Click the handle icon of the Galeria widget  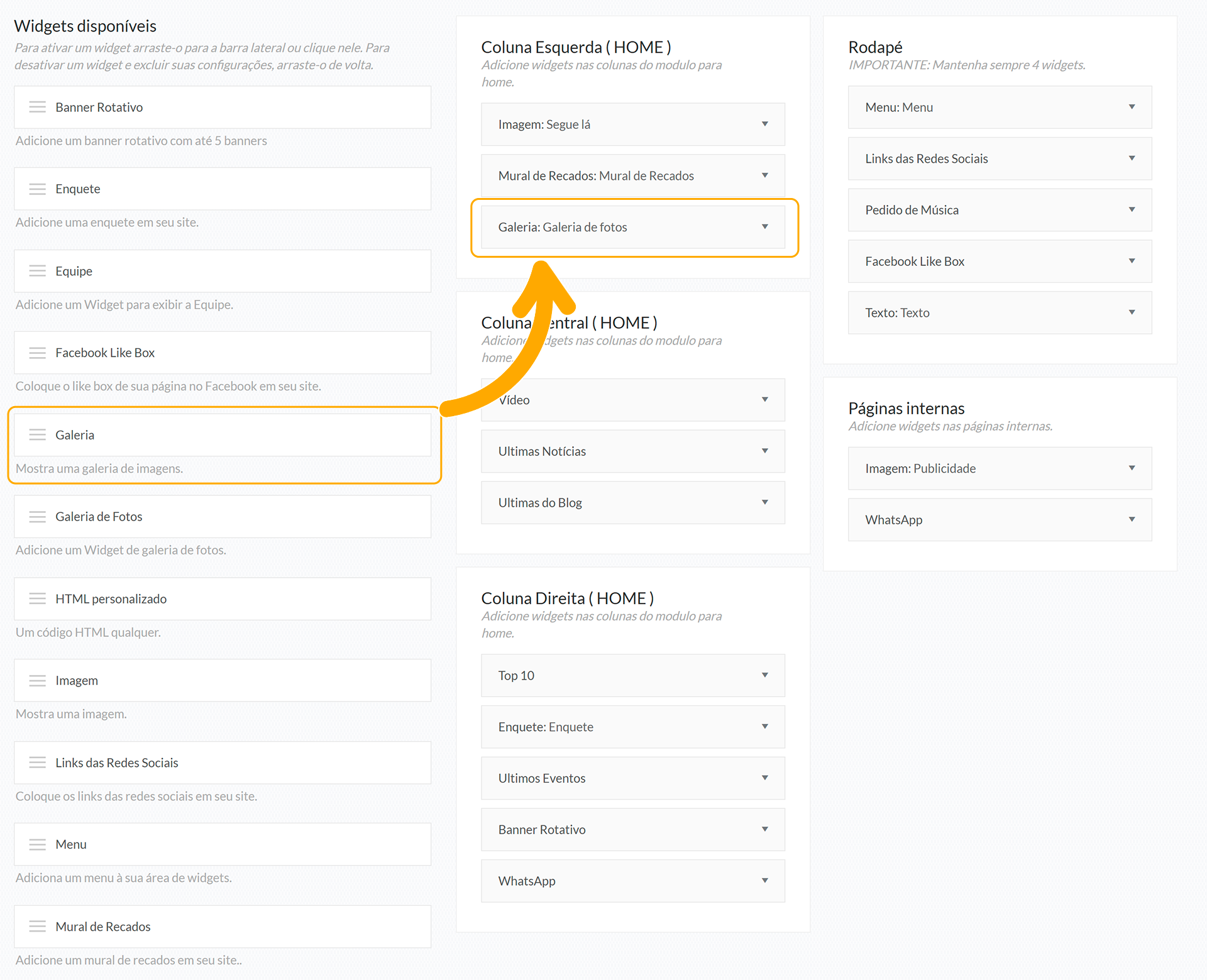click(37, 435)
